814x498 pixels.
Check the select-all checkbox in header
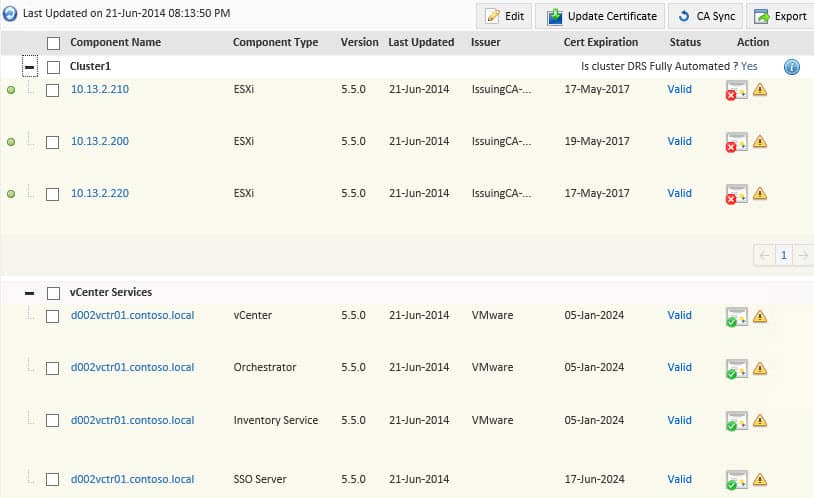[x=53, y=43]
